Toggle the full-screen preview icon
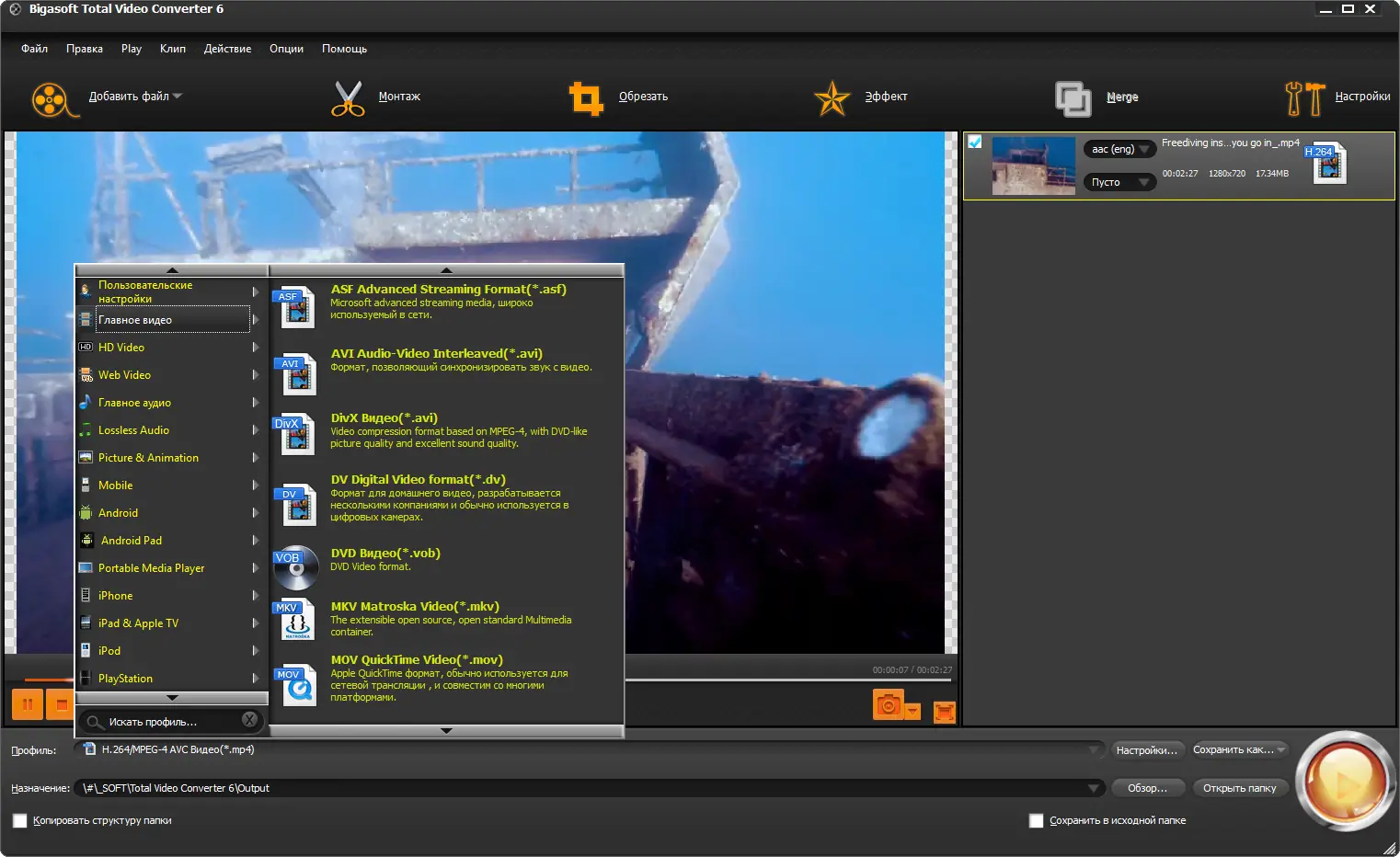1400x857 pixels. tap(944, 712)
